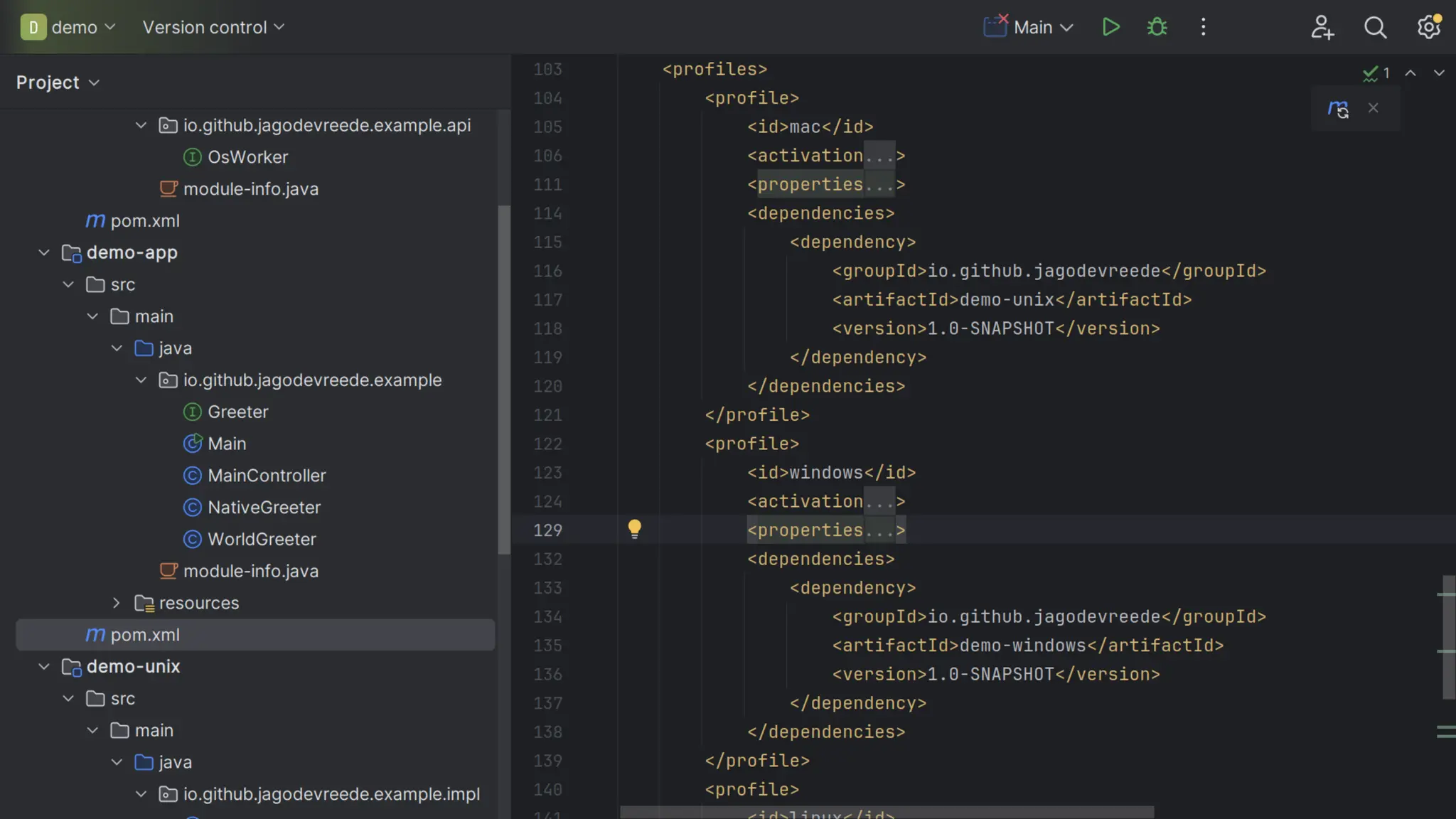
Task: Dismiss the Maven reload floating notification
Action: 1374,108
